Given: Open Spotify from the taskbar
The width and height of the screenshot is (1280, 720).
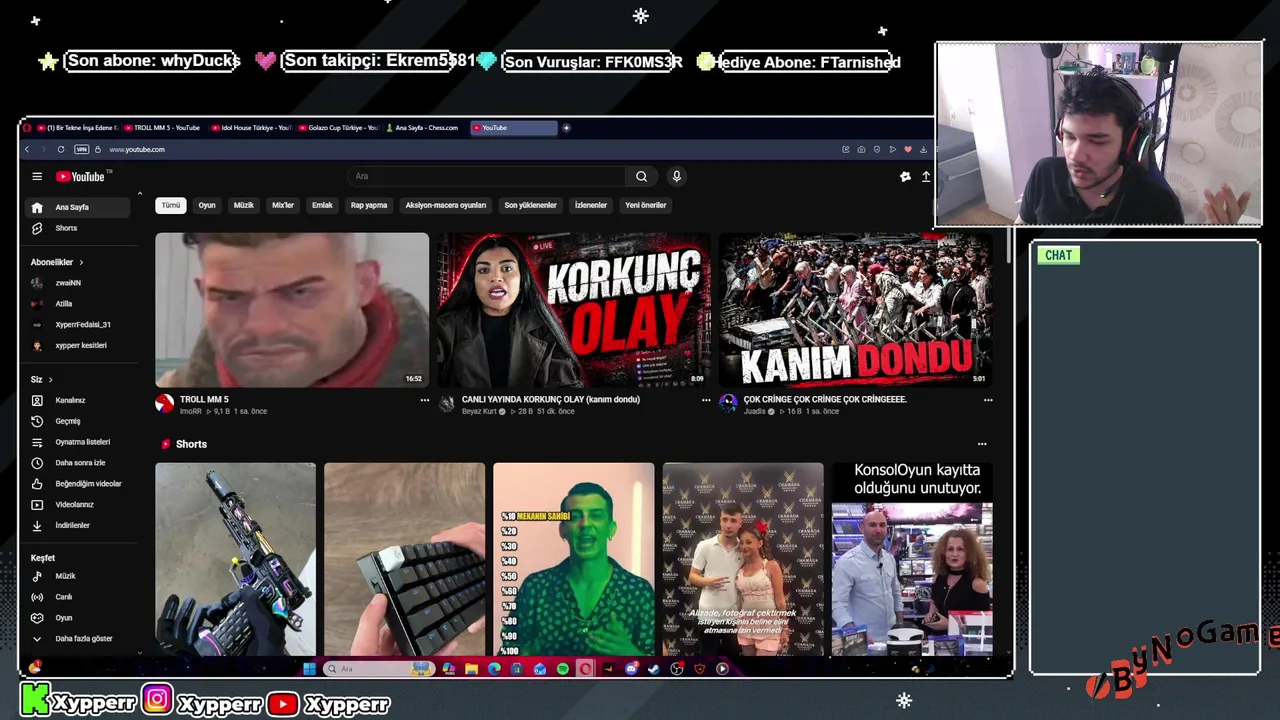Looking at the screenshot, I should tap(563, 669).
